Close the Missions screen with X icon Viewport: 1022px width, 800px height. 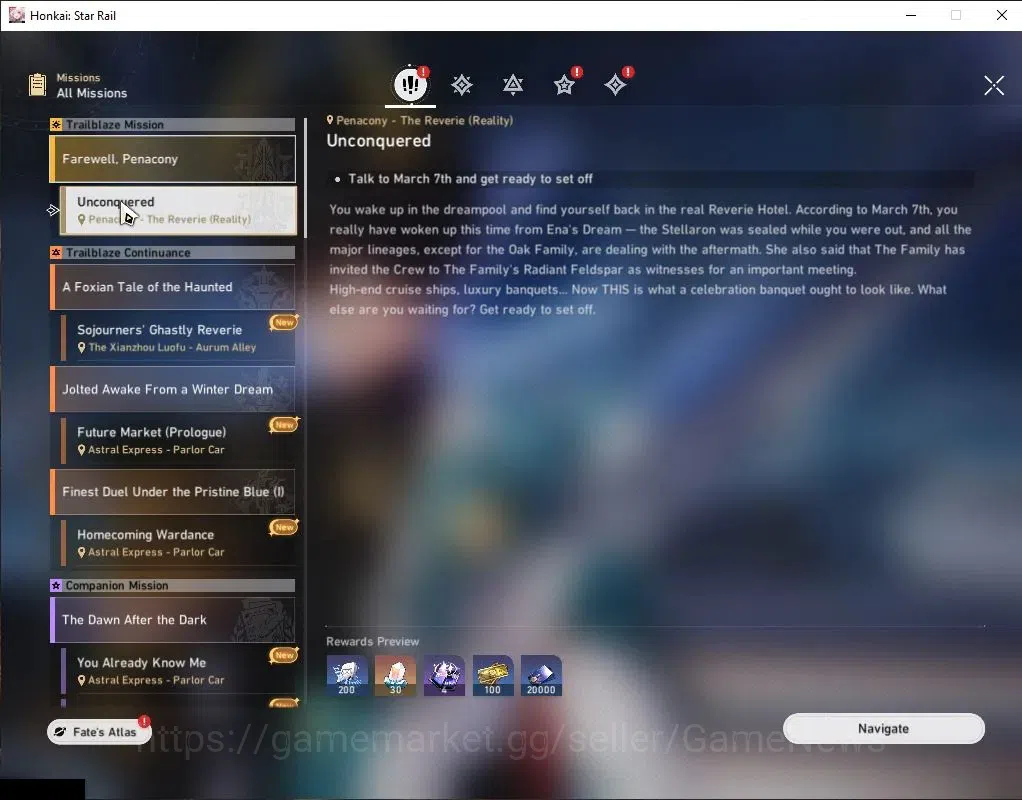click(994, 85)
